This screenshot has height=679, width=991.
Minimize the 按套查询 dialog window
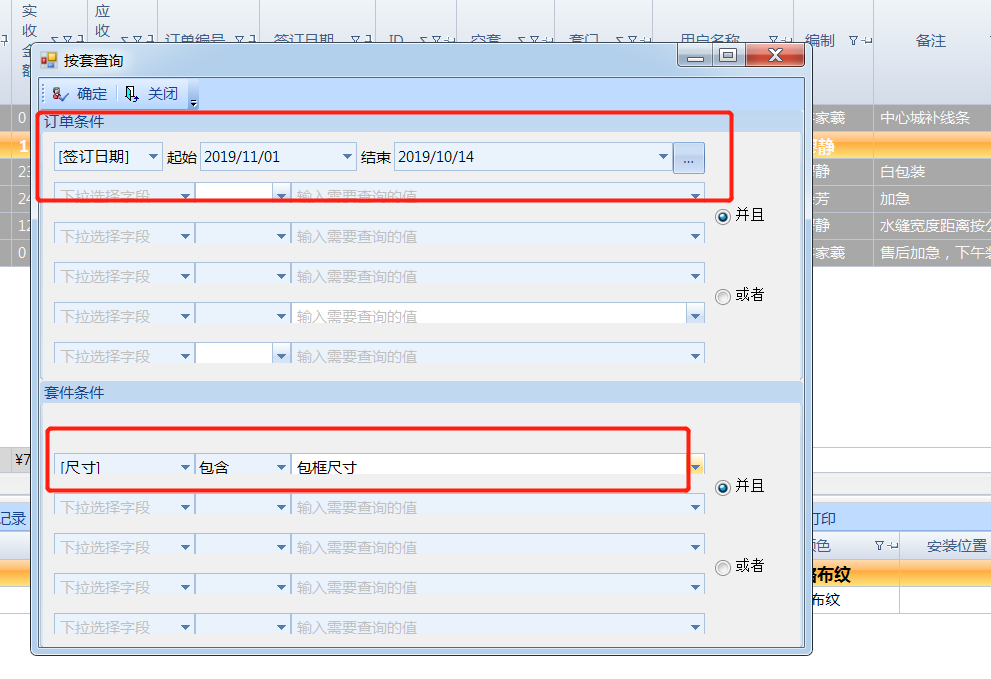[695, 56]
